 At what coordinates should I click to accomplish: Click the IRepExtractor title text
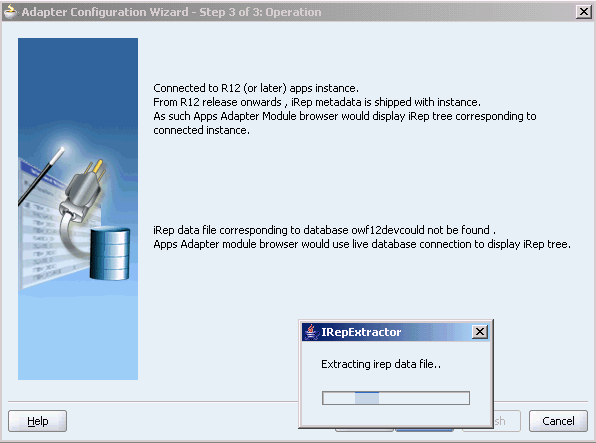click(361, 332)
